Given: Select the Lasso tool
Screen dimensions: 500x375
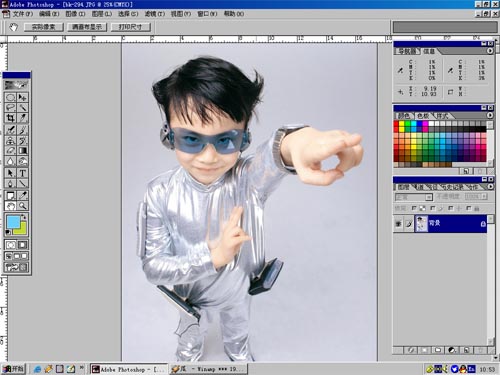Looking at the screenshot, I should 10,108.
